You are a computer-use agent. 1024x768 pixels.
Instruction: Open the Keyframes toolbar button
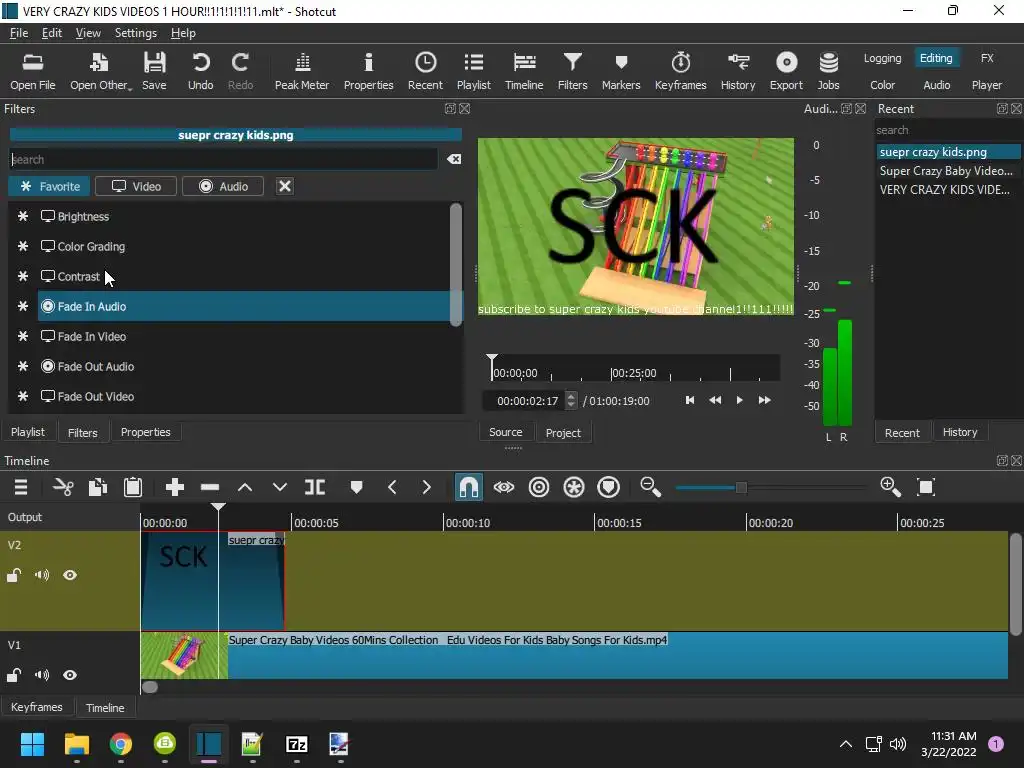coord(680,71)
